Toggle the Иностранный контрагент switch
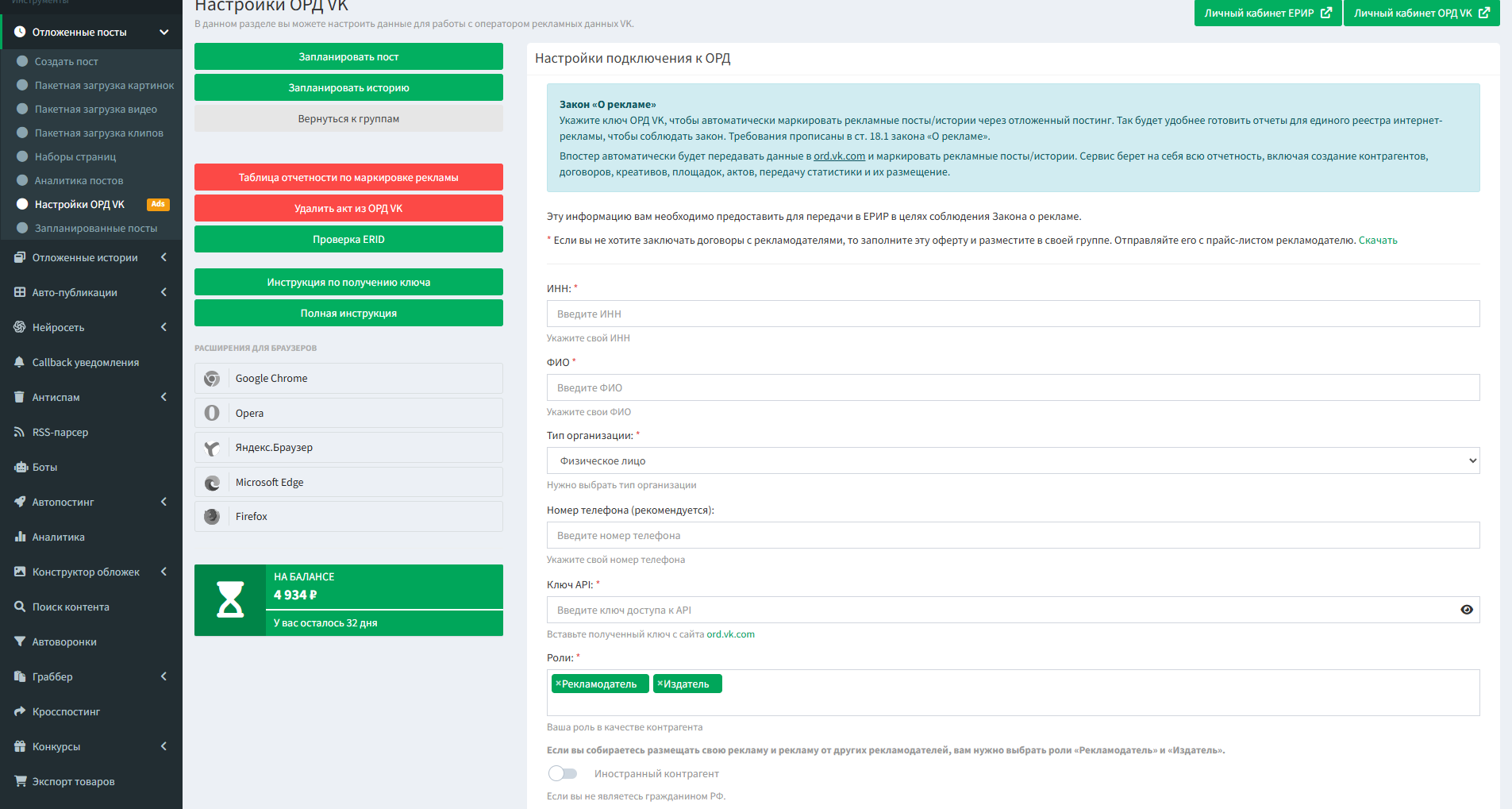Viewport: 1512px width, 809px height. [x=563, y=773]
